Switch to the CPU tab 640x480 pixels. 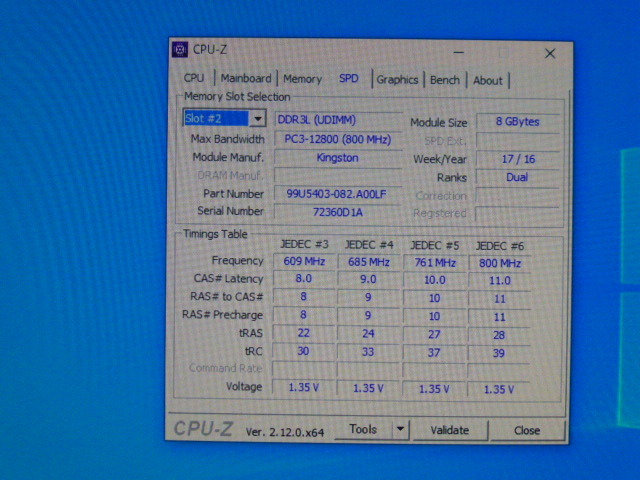pos(194,78)
